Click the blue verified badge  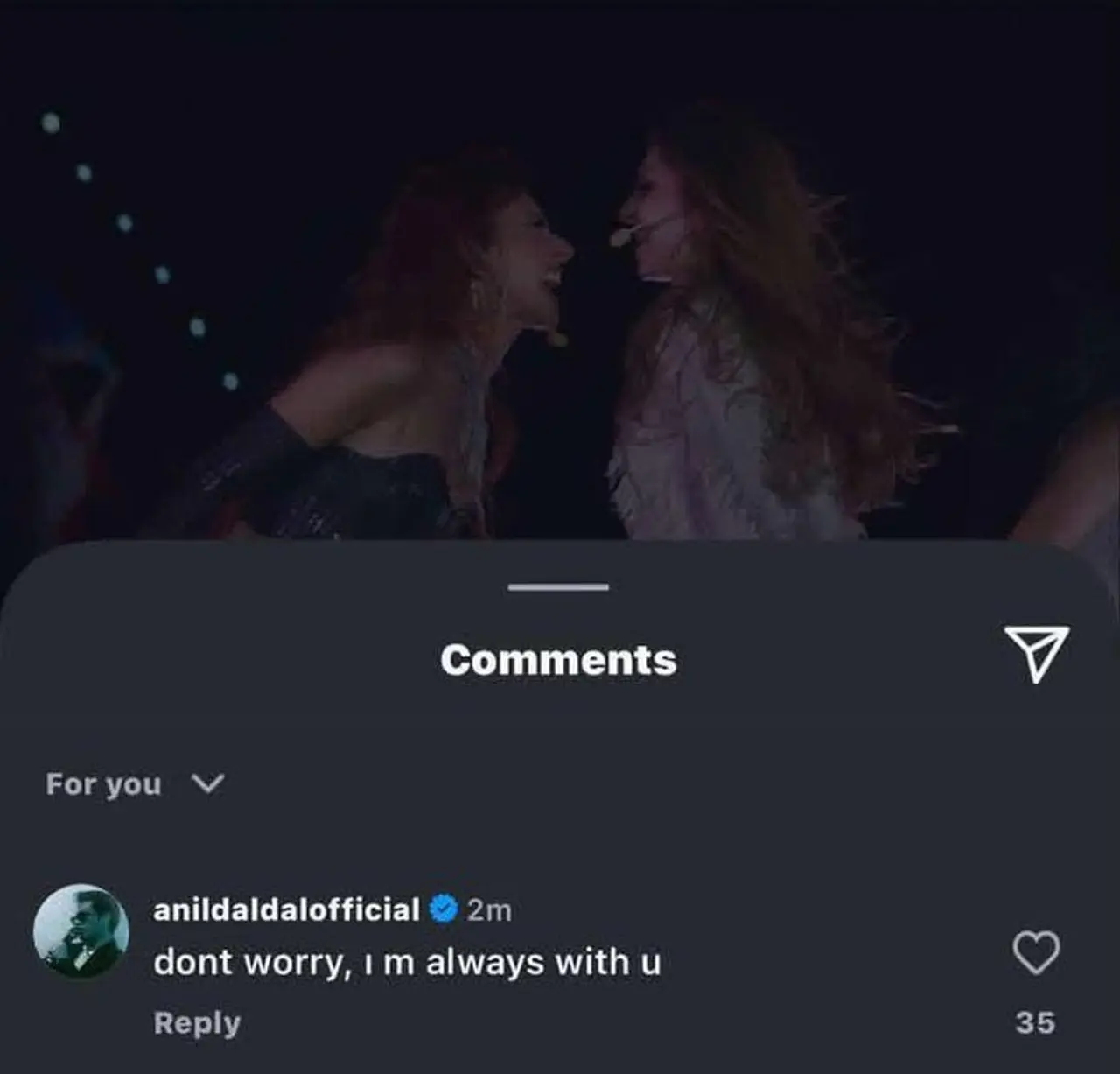(444, 909)
